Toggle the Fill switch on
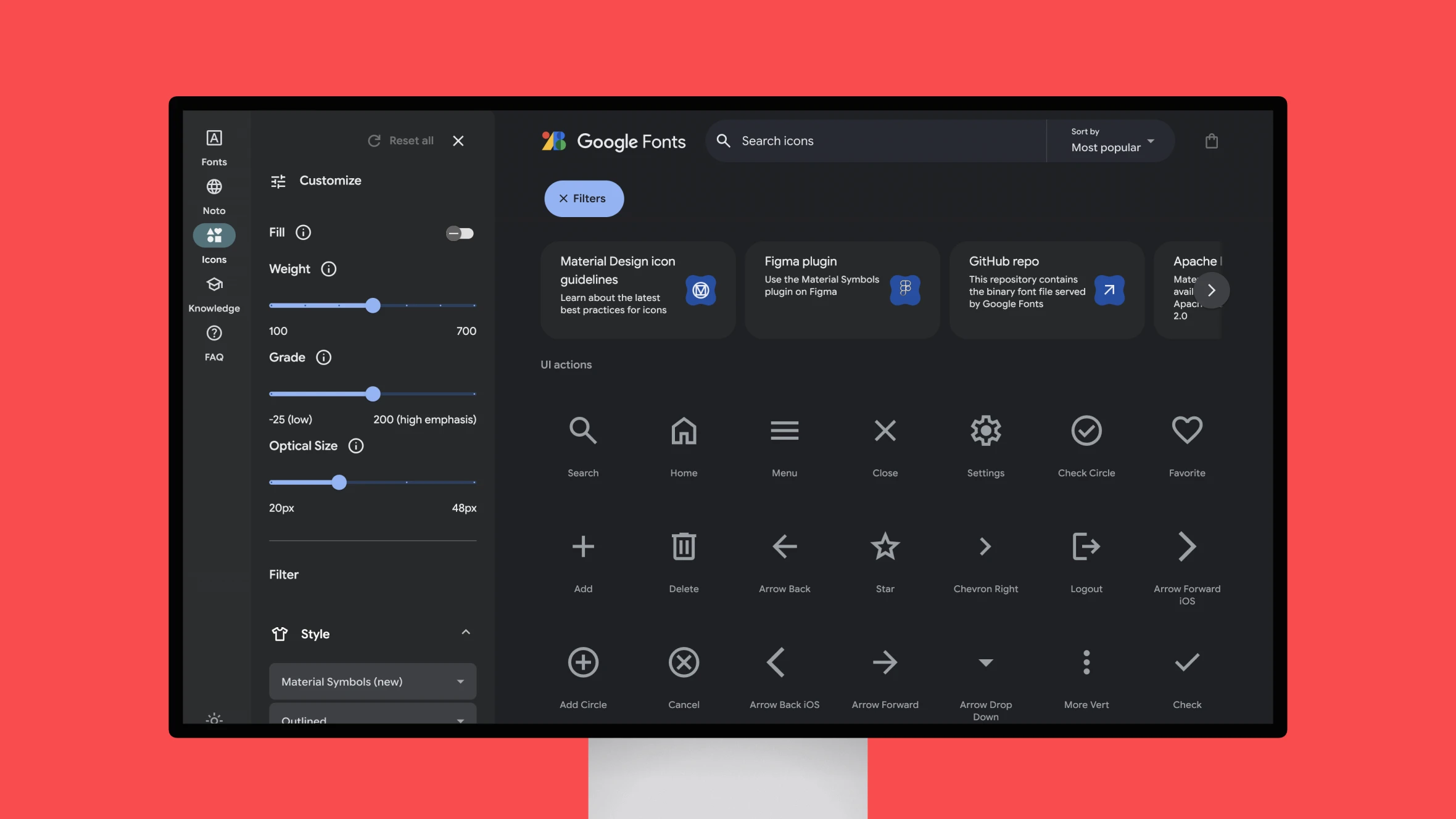Viewport: 1456px width, 819px height. (459, 233)
